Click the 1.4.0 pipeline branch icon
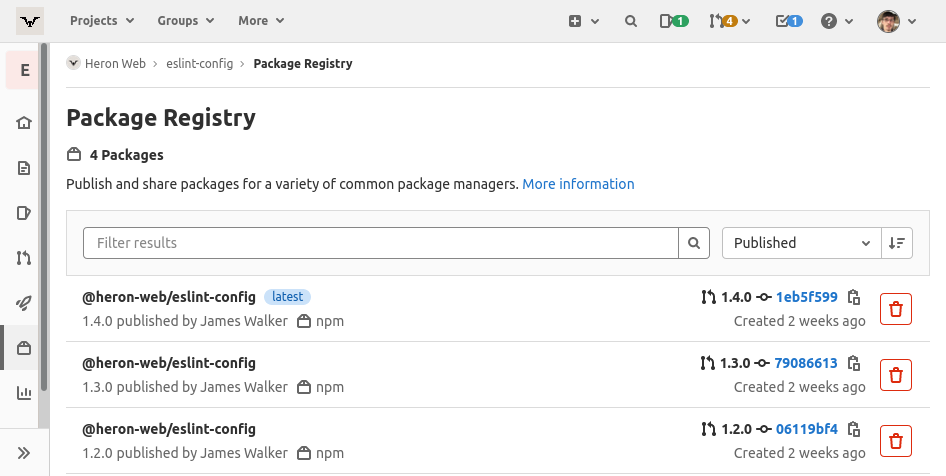Screen dimensions: 946x476 tap(708, 297)
